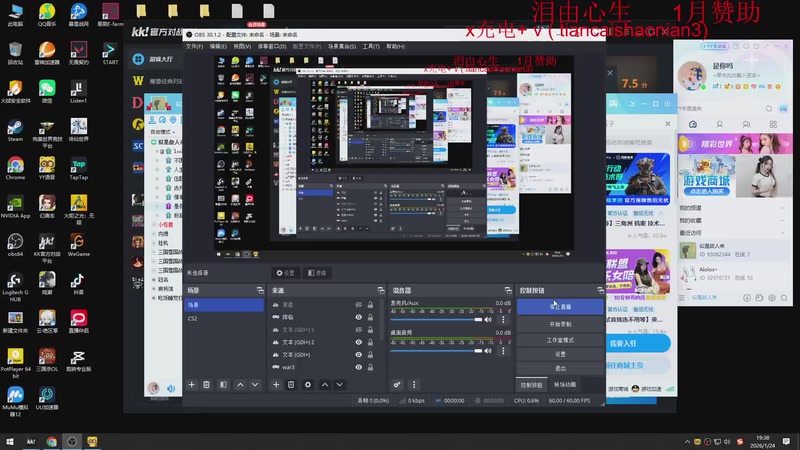This screenshot has height=450, width=800.
Task: Click 开始录制 button in OBS controls
Action: pyautogui.click(x=560, y=324)
